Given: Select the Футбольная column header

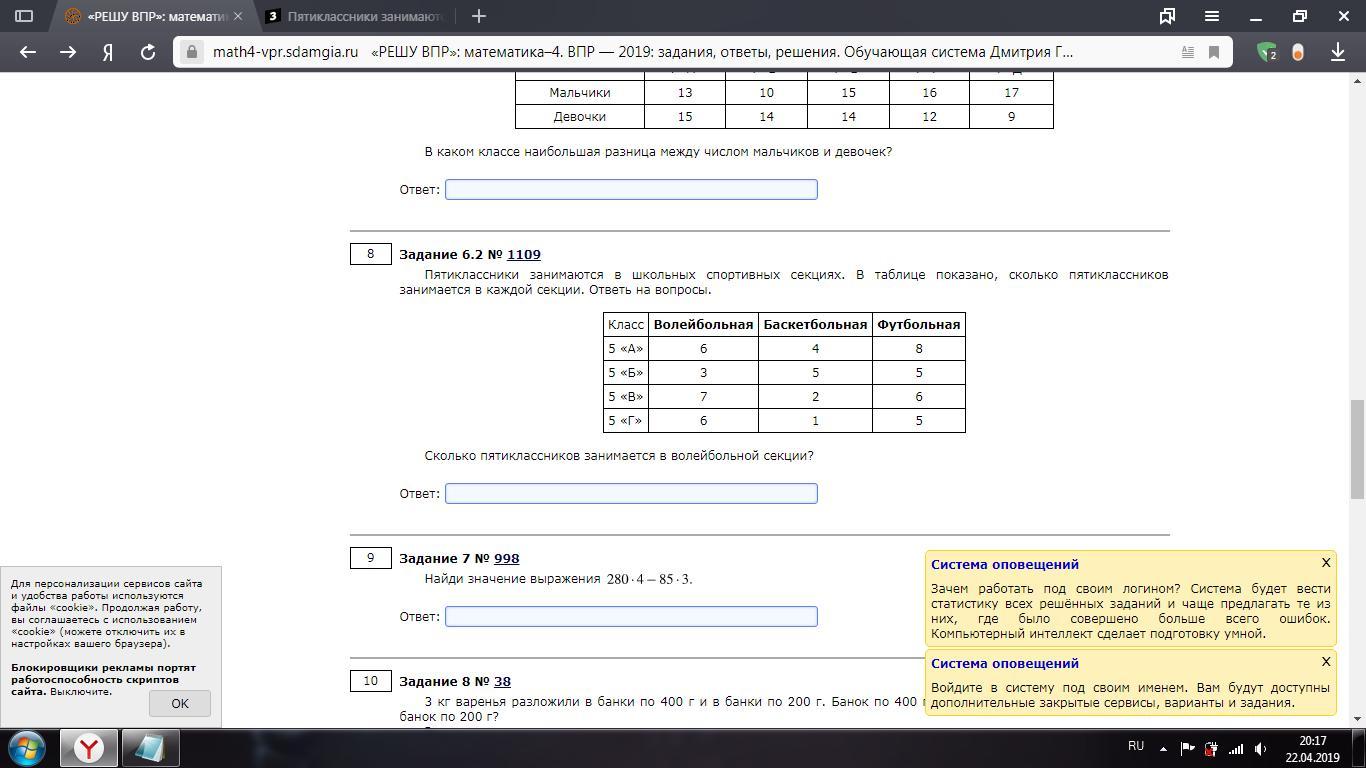Looking at the screenshot, I should [919, 324].
